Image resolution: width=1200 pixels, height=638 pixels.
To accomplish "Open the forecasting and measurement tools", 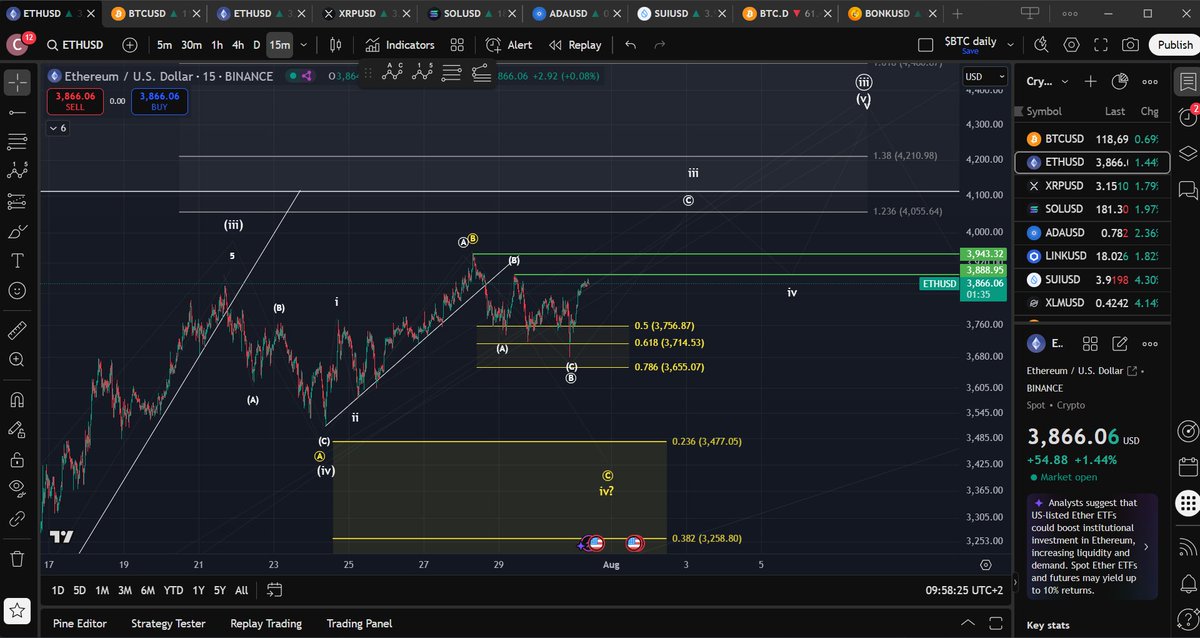I will 17,201.
